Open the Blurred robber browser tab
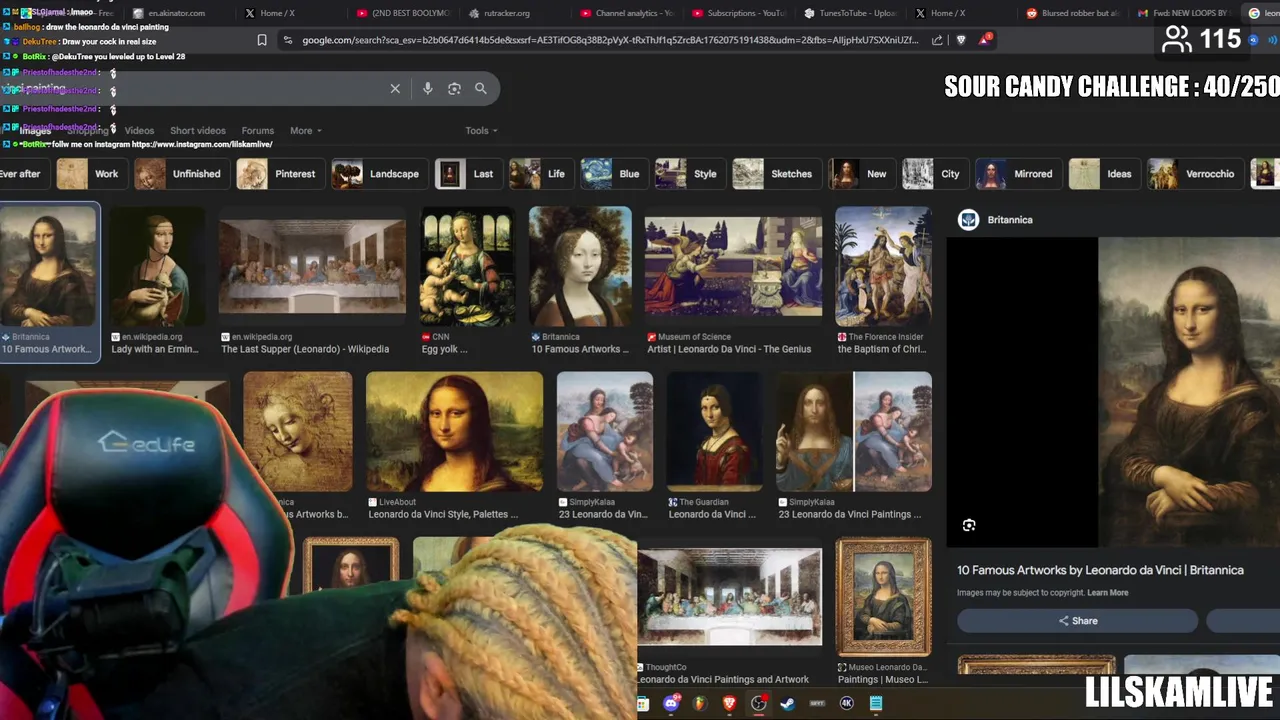1280x720 pixels. (1074, 13)
